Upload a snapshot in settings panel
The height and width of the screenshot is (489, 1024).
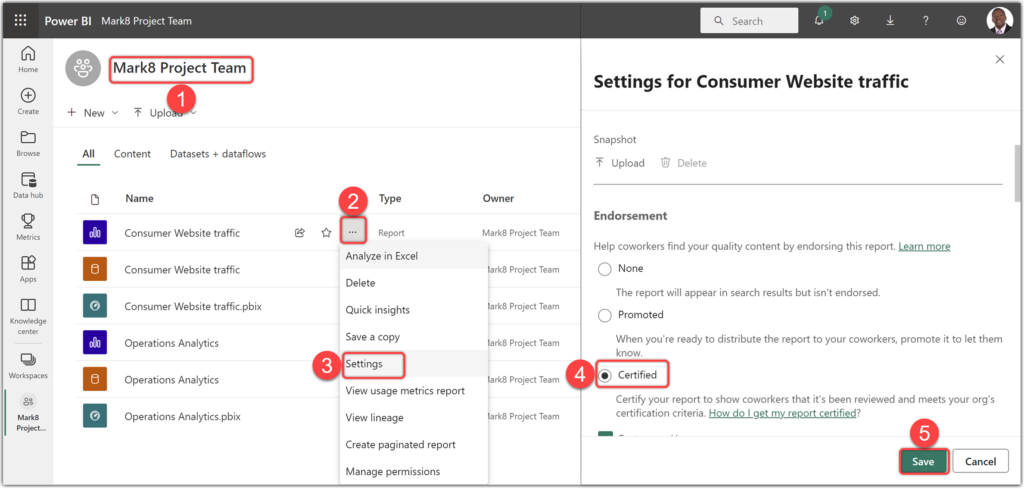[620, 163]
